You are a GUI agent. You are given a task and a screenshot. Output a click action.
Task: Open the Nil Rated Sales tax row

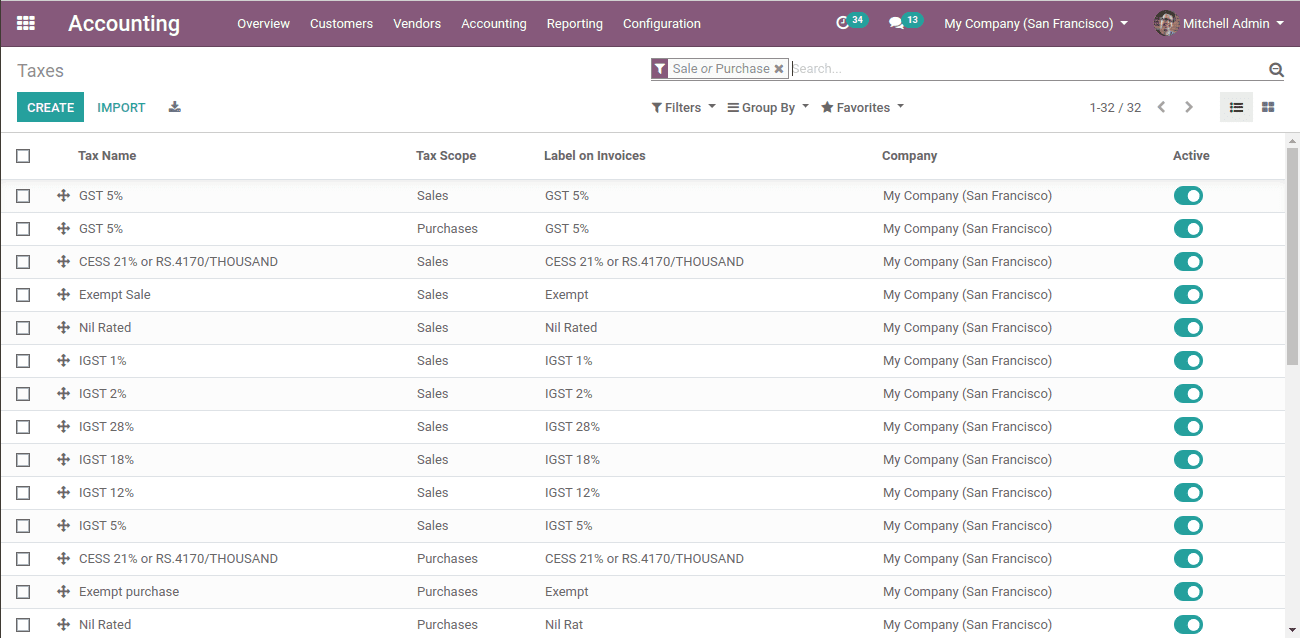point(642,328)
